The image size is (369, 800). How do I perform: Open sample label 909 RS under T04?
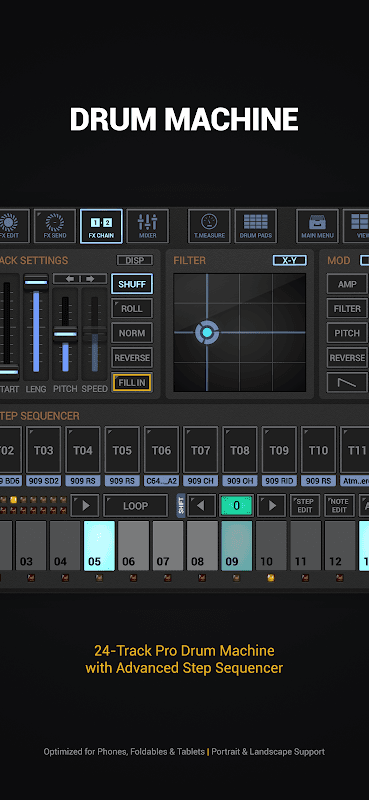tap(83, 481)
